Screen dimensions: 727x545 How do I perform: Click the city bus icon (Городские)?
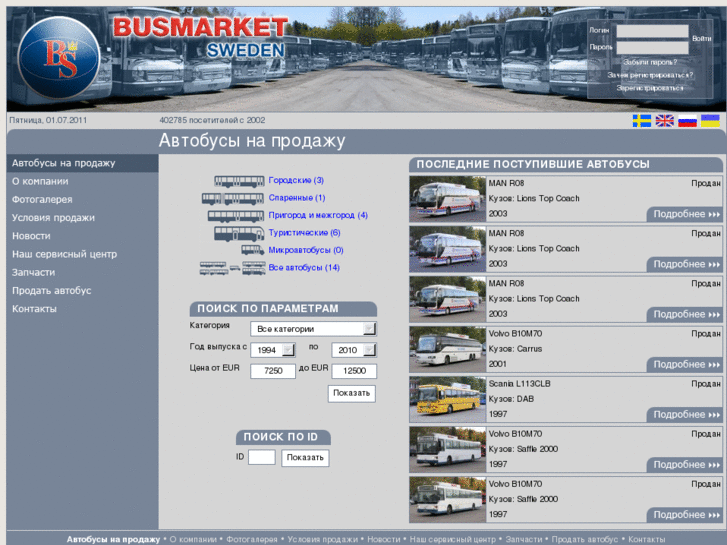coord(239,181)
